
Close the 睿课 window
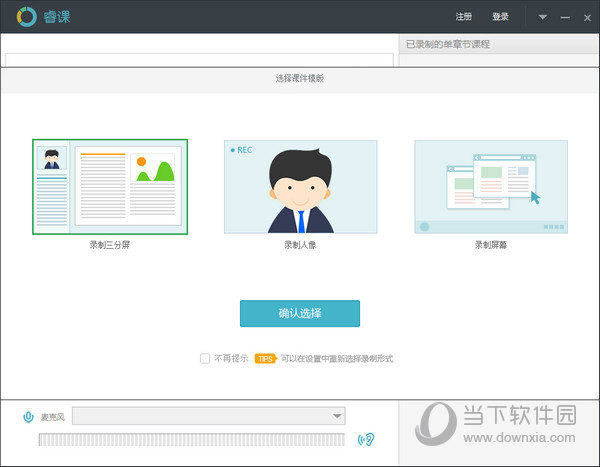tap(587, 18)
